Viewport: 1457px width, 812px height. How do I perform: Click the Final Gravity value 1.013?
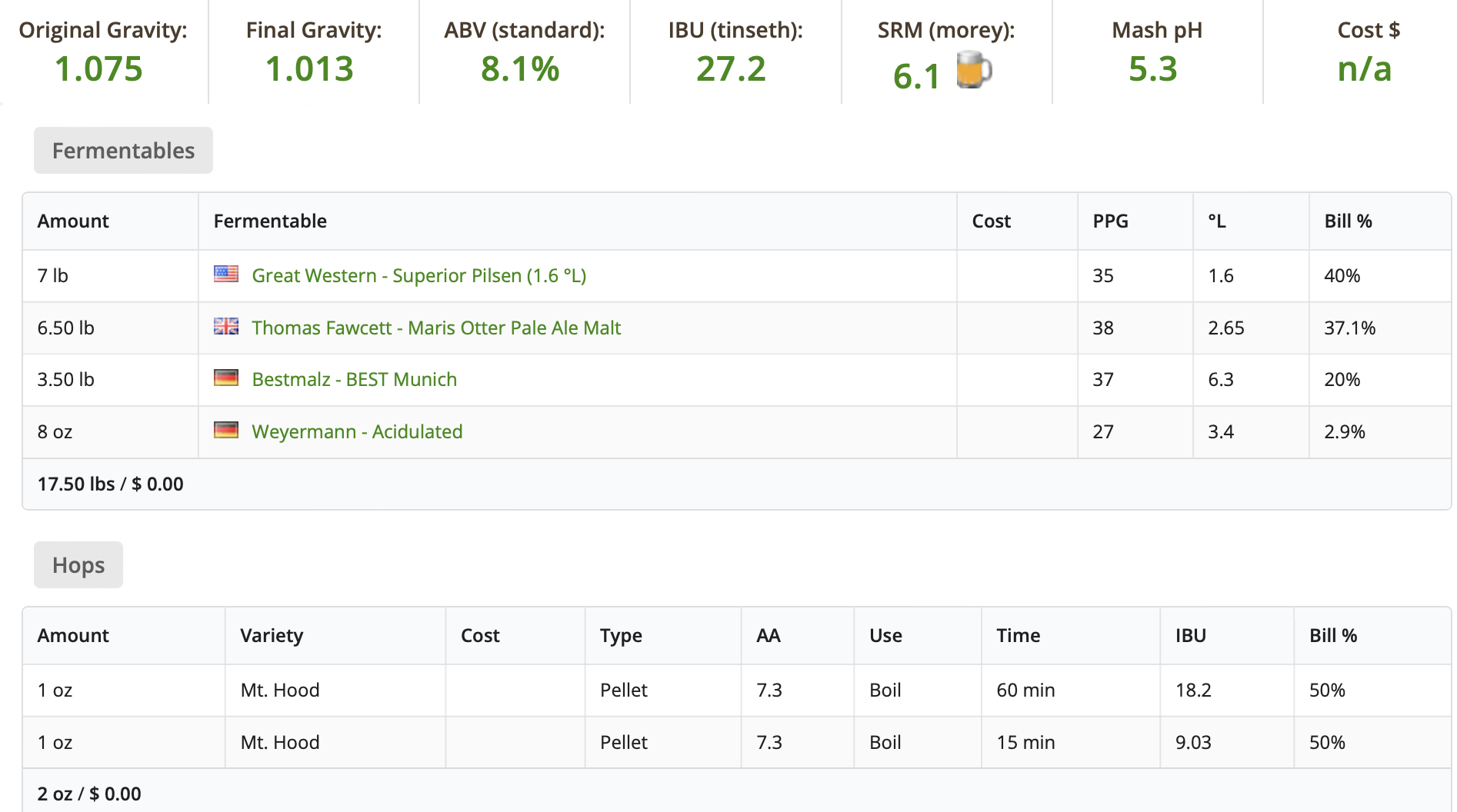(x=309, y=68)
